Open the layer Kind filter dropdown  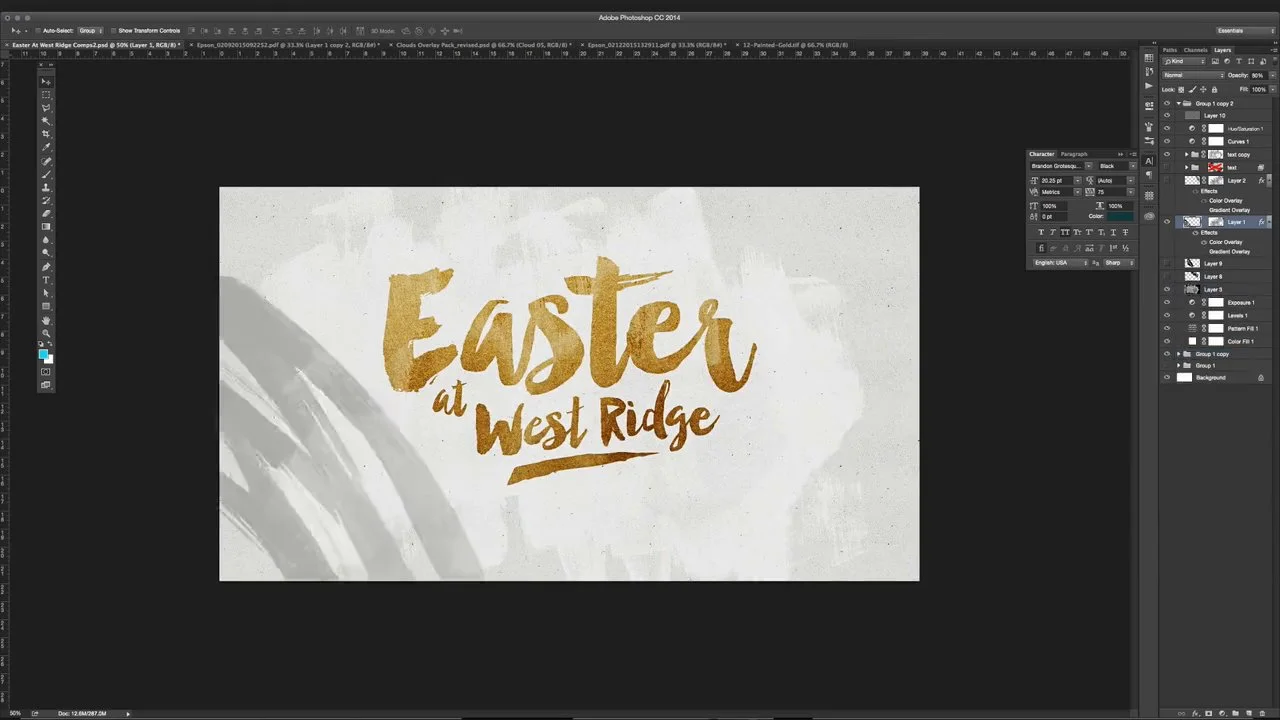tap(1184, 61)
